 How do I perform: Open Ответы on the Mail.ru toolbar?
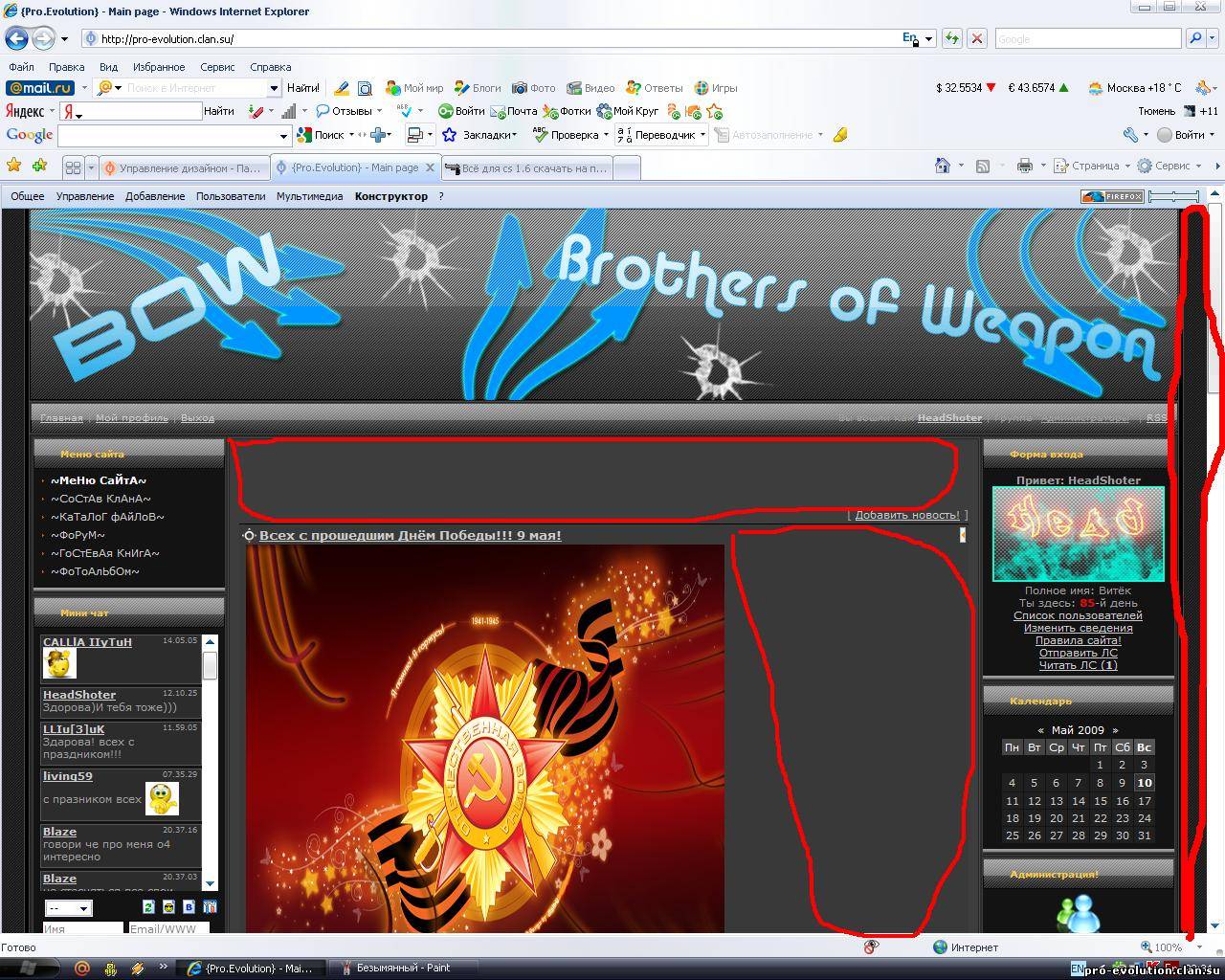[x=655, y=88]
